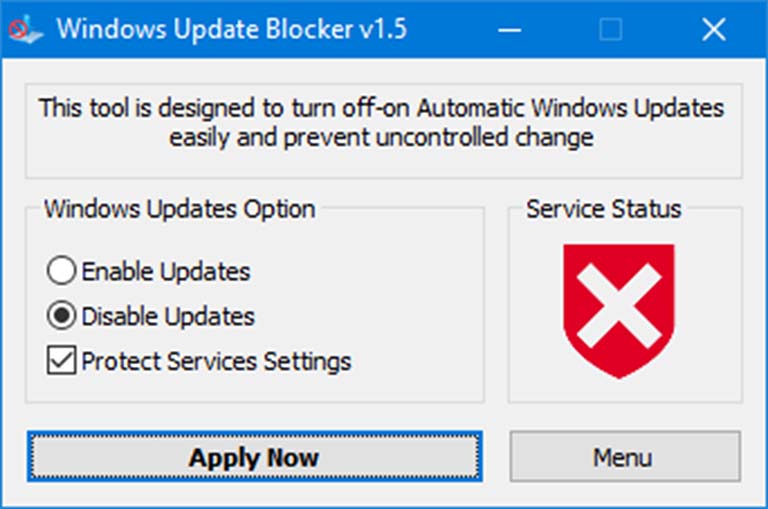Click the "Disable Updates" label text

tap(168, 317)
